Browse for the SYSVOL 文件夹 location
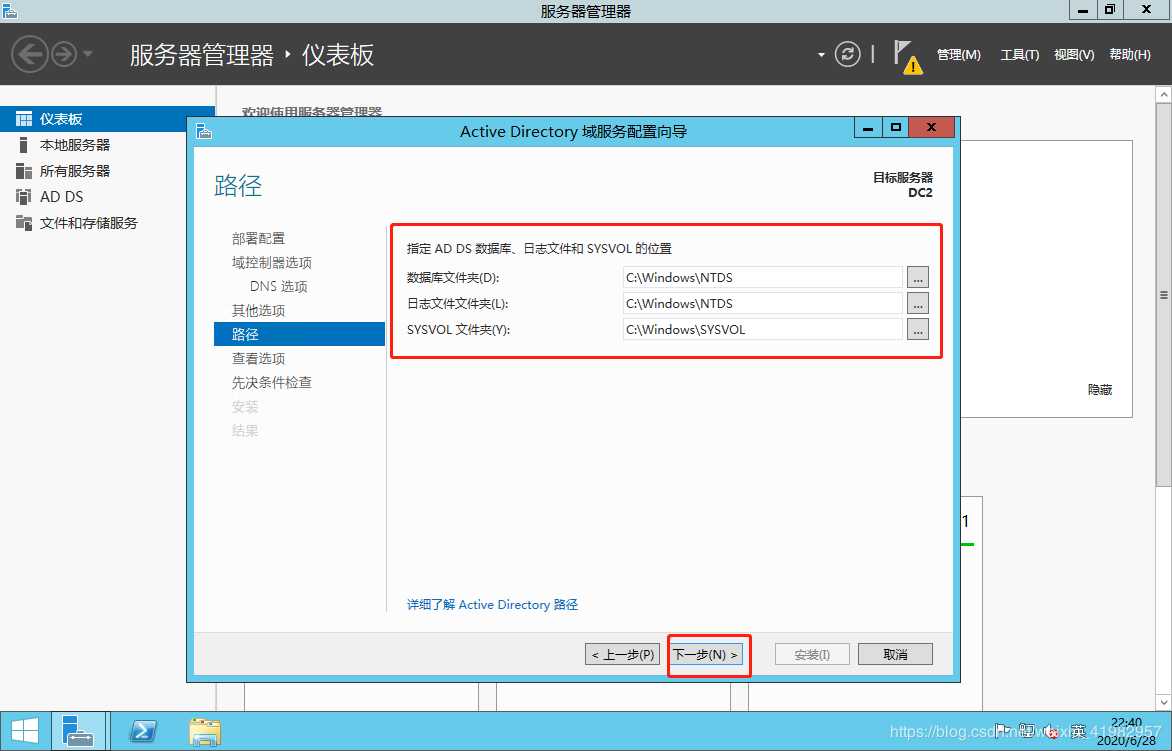 coord(918,330)
